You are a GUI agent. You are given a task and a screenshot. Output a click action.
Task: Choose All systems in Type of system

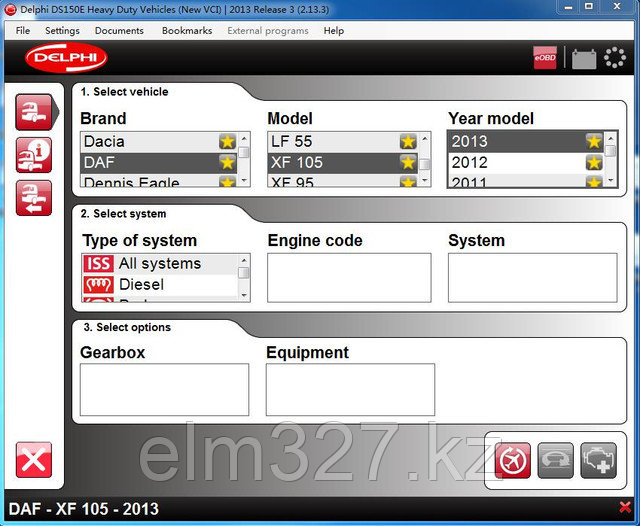click(x=160, y=264)
